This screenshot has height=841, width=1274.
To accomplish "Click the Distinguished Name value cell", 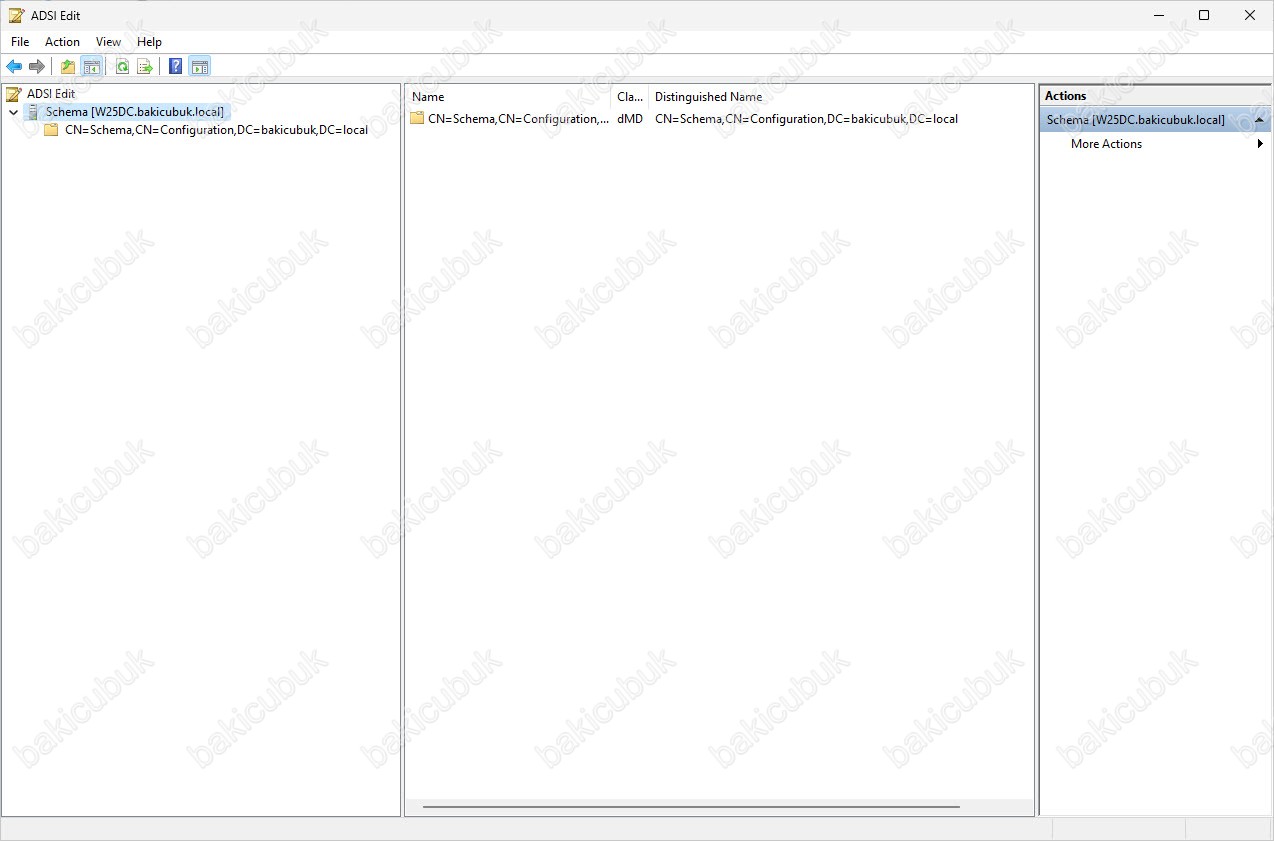I will click(806, 118).
